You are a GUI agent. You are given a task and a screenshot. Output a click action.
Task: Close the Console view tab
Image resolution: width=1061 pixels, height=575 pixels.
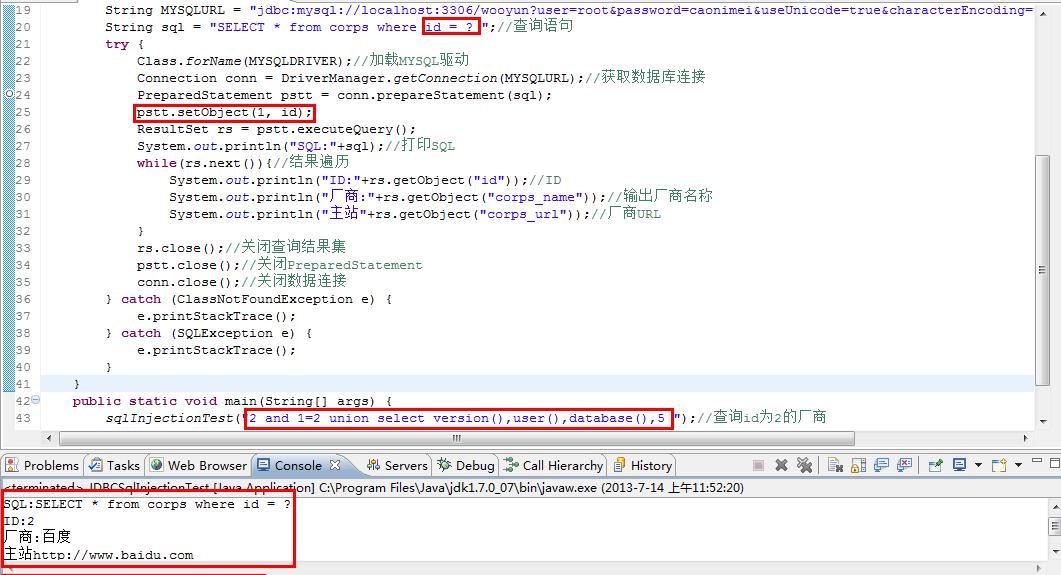335,465
